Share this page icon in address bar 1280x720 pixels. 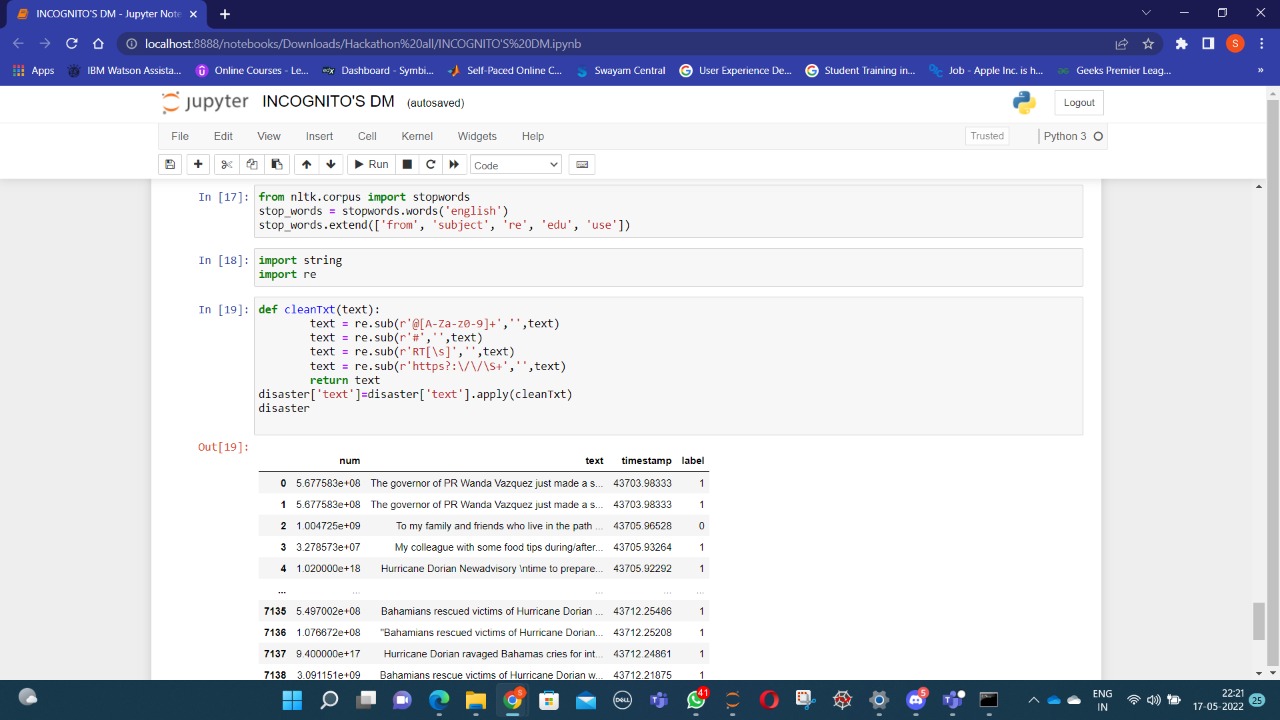(1122, 43)
